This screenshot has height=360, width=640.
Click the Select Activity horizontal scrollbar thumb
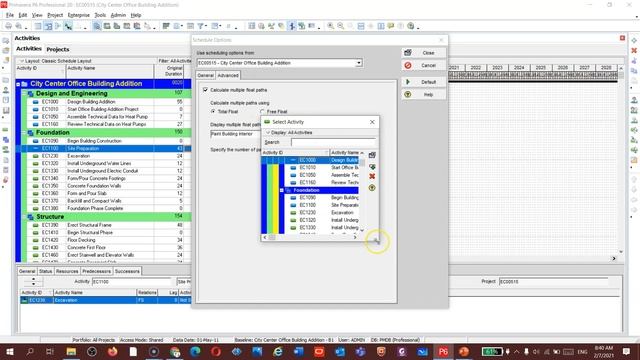[x=272, y=237]
